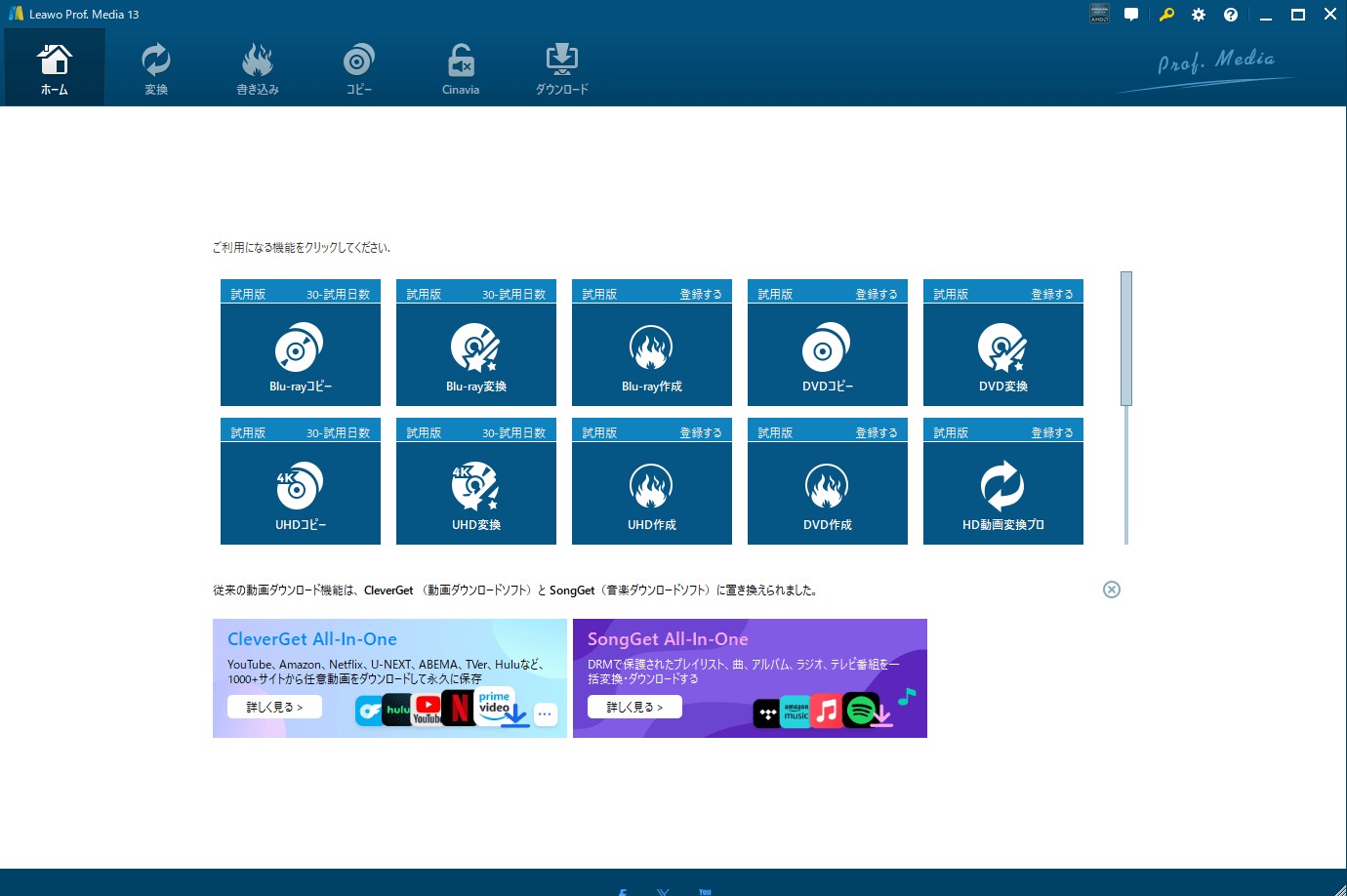Click the bold SongGet text in the notice
Screen dimensions: 1347x896
coord(572,591)
